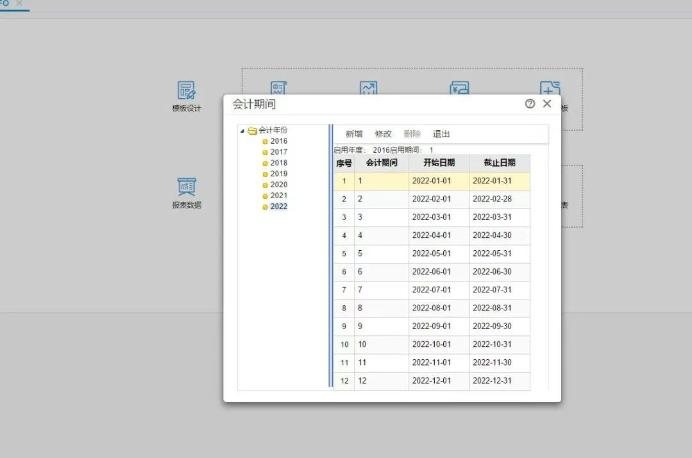This screenshot has width=692, height=458.
Task: Click the 退出 exit button
Action: click(441, 134)
